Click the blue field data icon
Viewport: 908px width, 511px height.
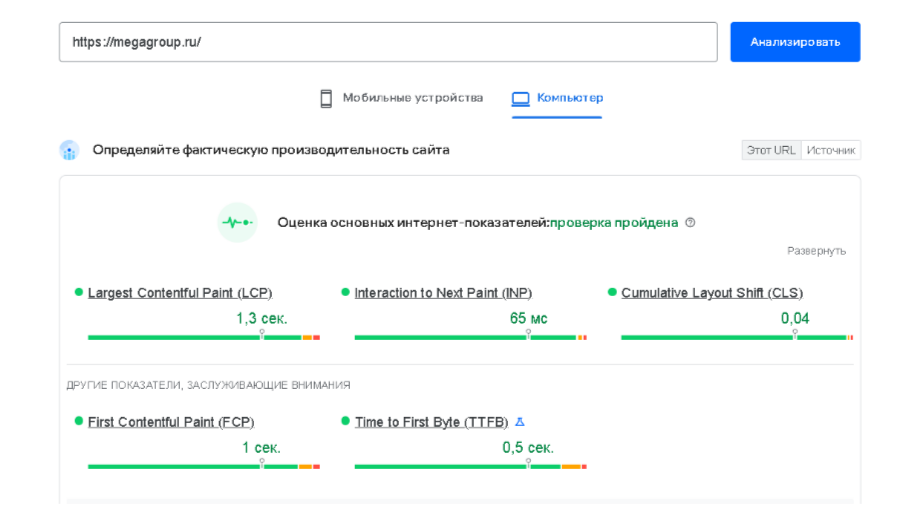(x=69, y=151)
